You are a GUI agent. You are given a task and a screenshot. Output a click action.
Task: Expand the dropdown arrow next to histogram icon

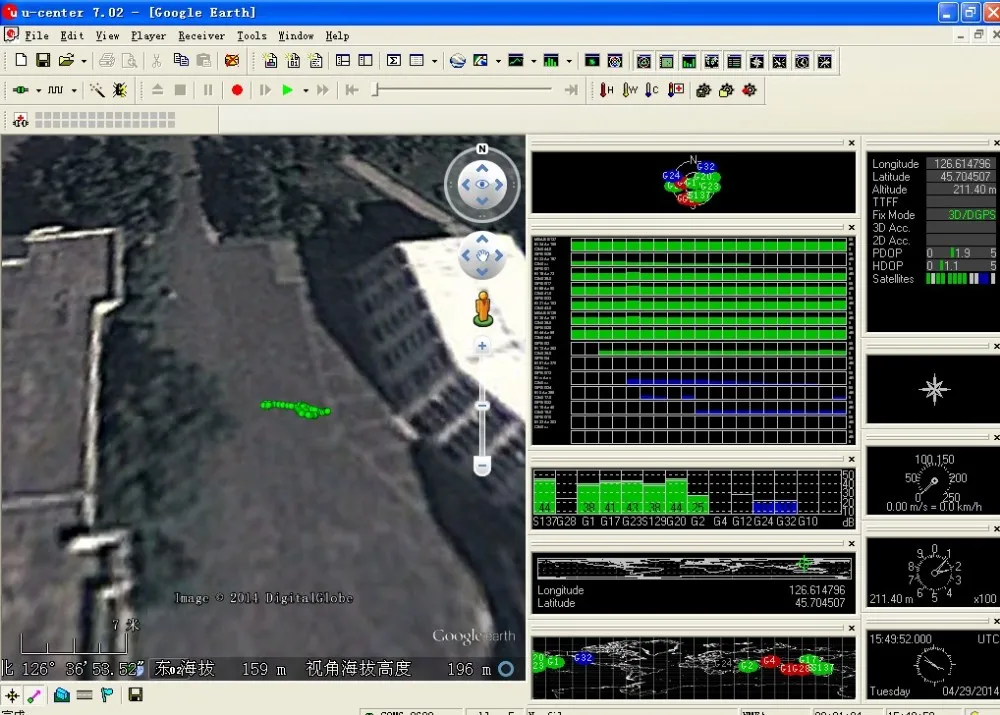pyautogui.click(x=569, y=61)
